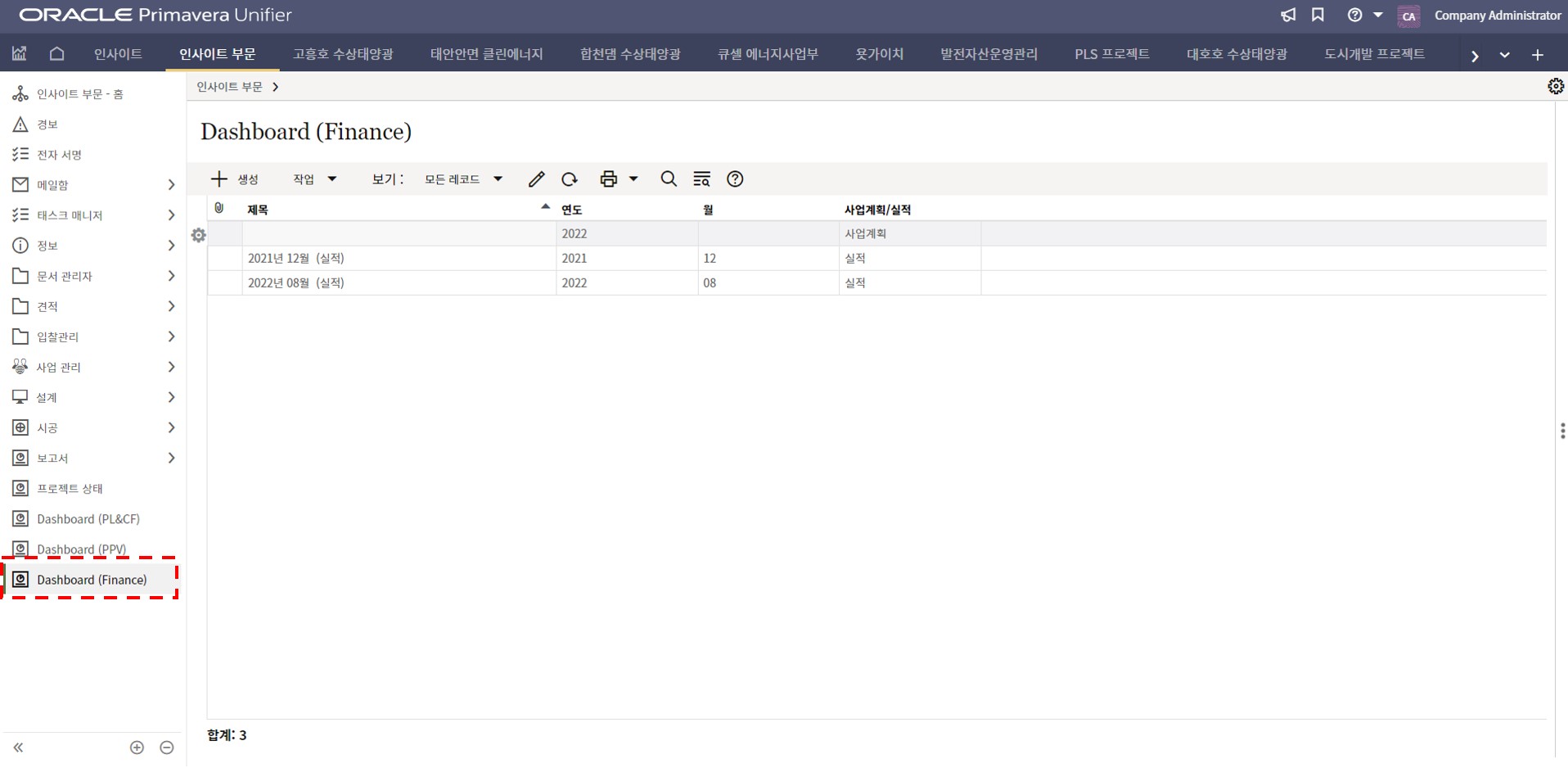This screenshot has width=1568, height=768.
Task: Open the find-on-page list search icon
Action: point(701,179)
